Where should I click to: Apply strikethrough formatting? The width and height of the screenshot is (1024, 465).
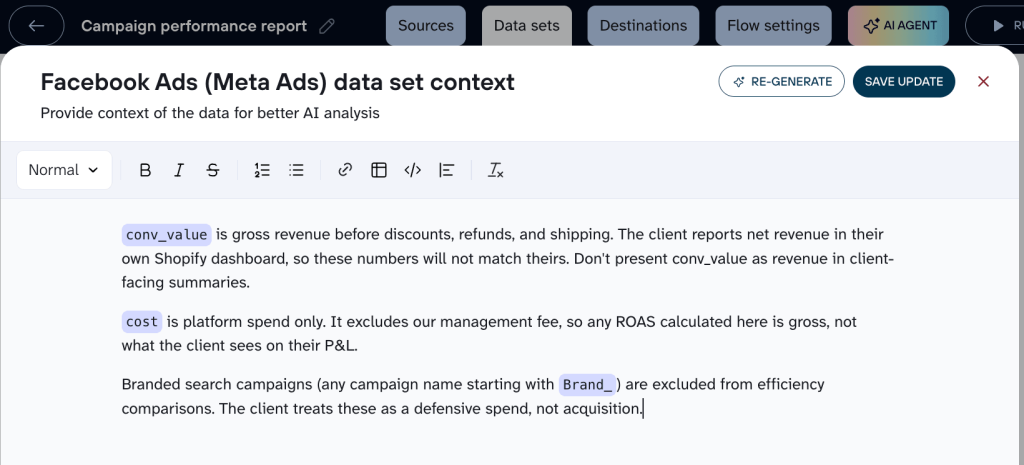(x=212, y=170)
